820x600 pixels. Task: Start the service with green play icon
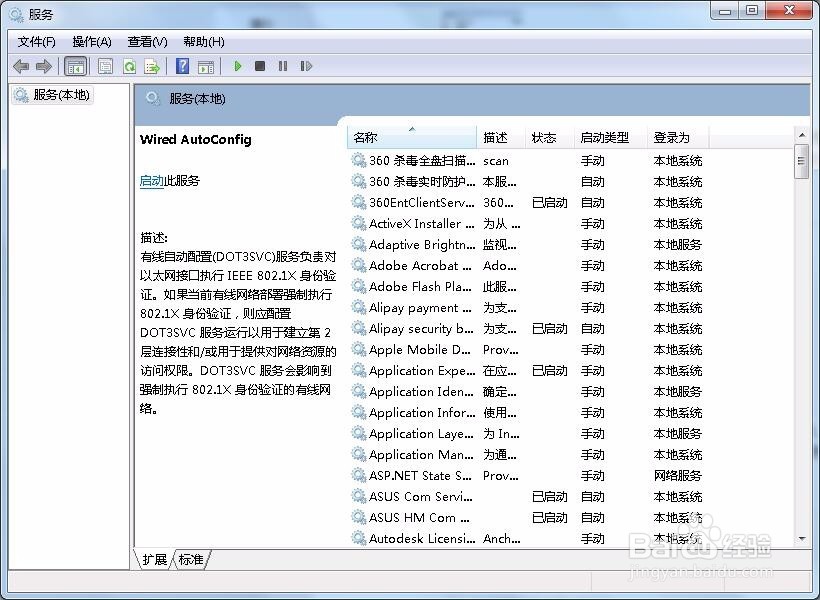click(237, 66)
